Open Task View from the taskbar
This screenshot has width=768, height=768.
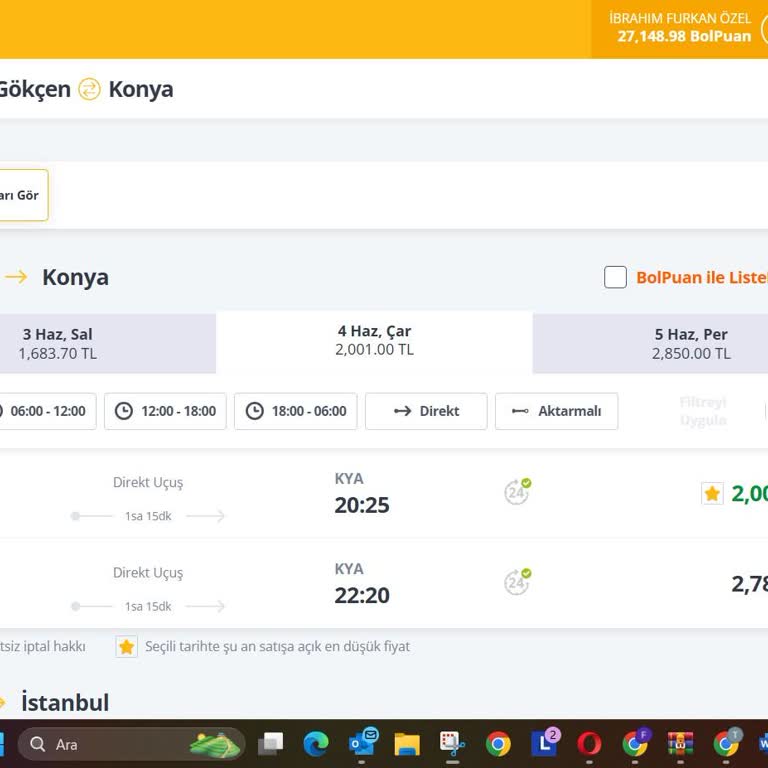tap(270, 744)
